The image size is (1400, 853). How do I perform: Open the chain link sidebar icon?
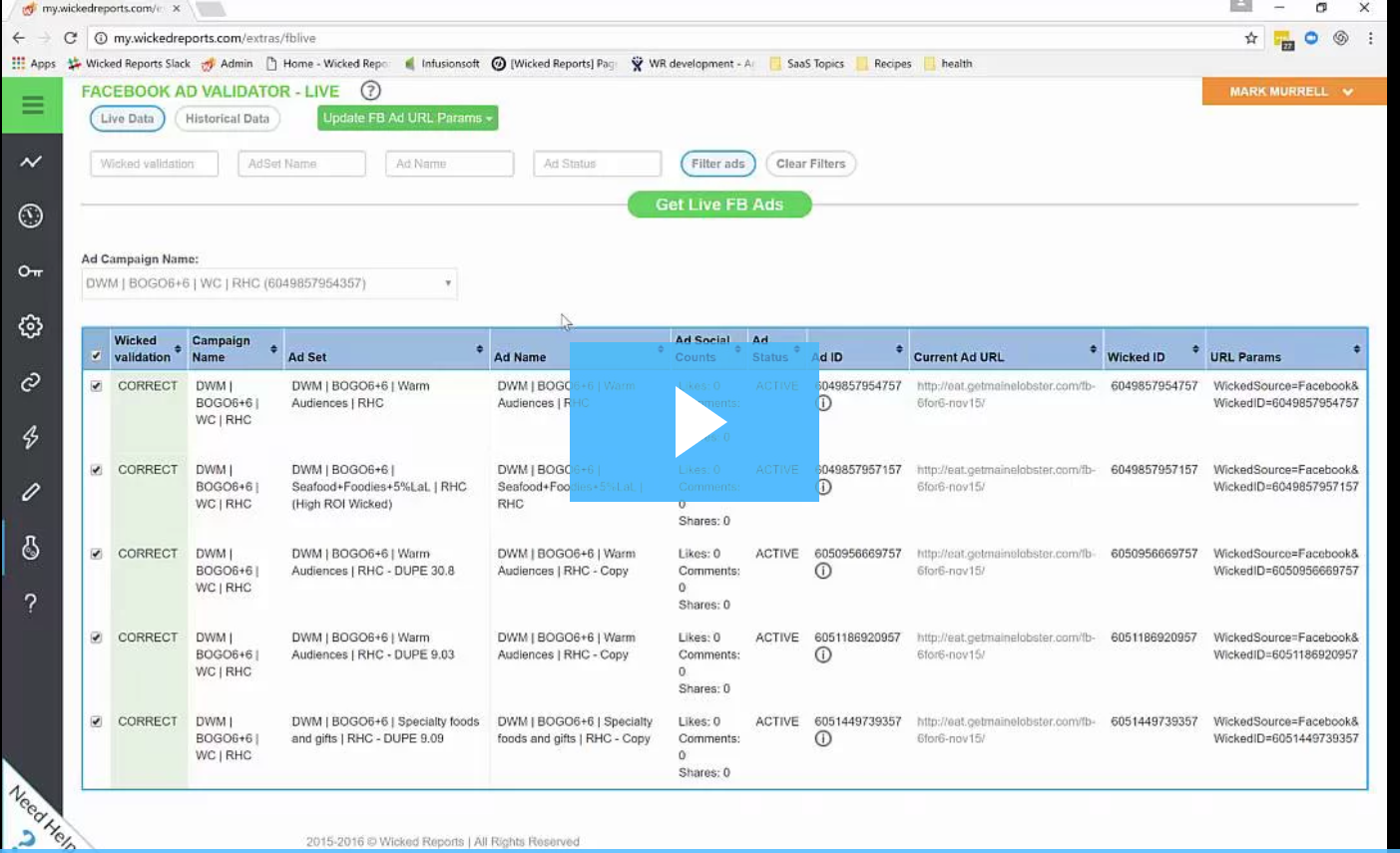31,382
